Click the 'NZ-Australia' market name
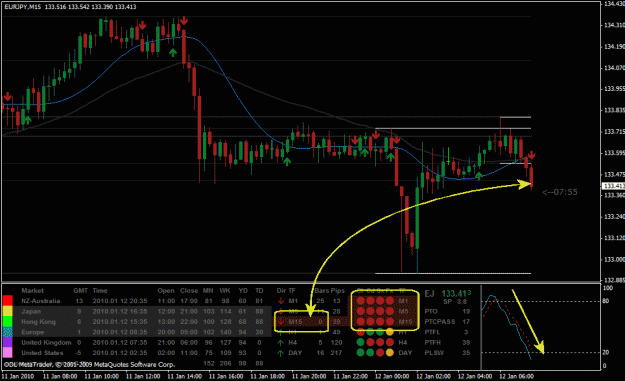The height and width of the screenshot is (381, 625). click(41, 301)
